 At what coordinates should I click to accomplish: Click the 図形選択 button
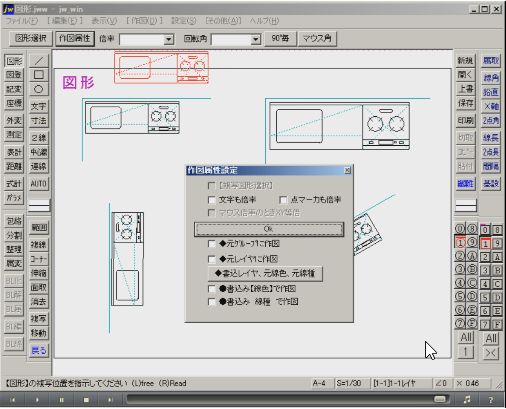[31, 38]
